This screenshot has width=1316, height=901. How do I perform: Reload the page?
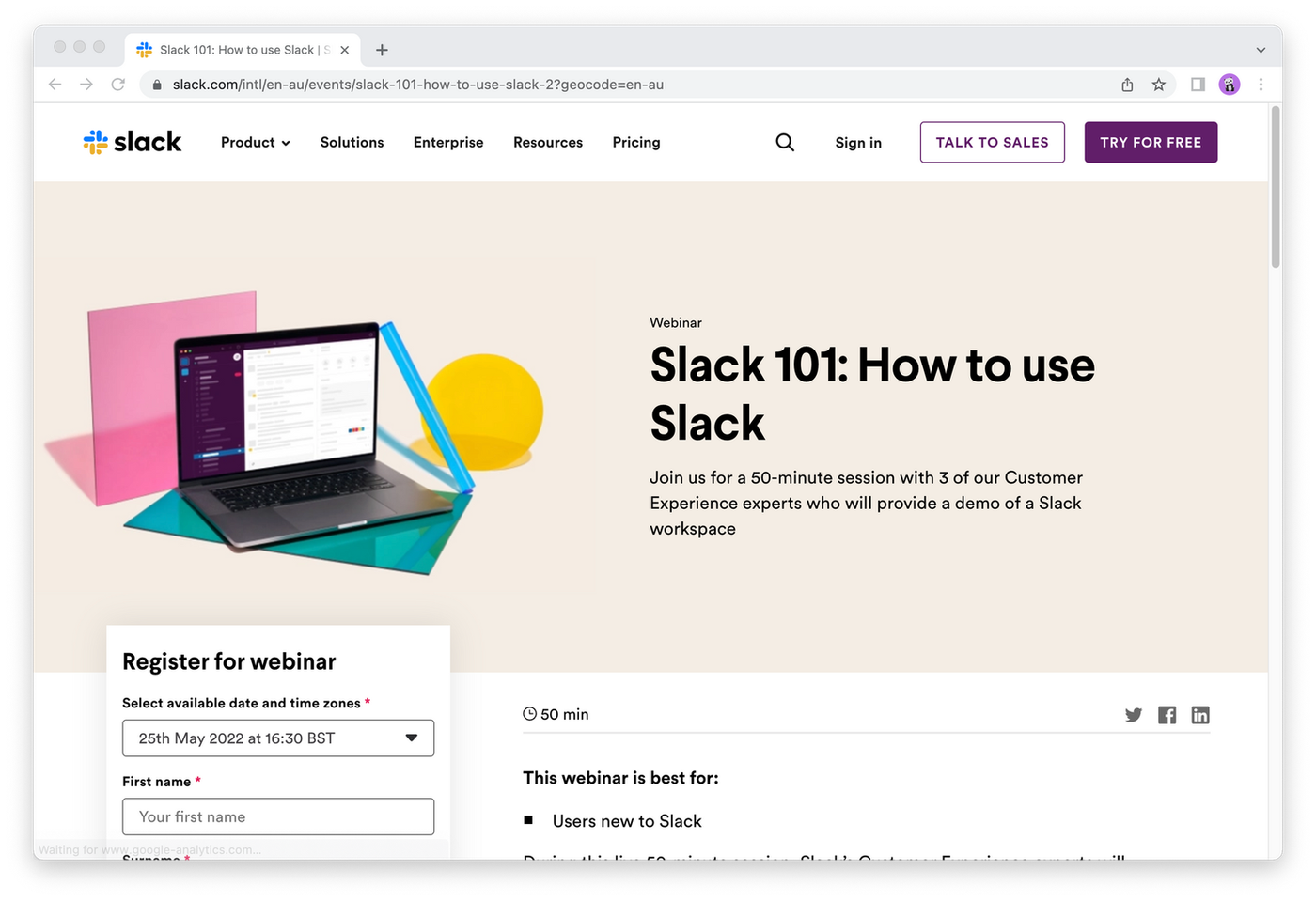117,84
